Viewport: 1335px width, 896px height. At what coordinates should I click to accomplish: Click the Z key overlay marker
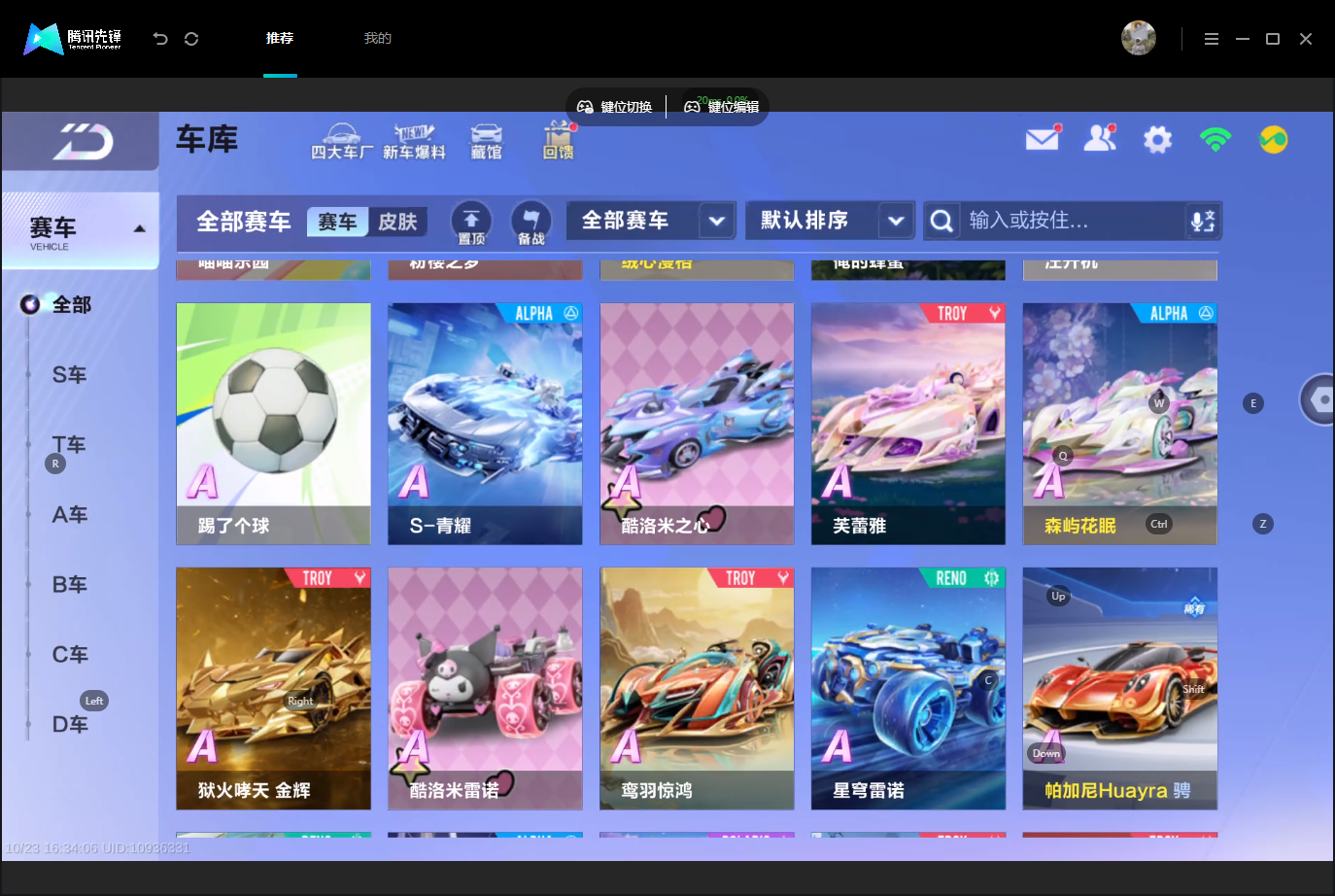point(1263,524)
